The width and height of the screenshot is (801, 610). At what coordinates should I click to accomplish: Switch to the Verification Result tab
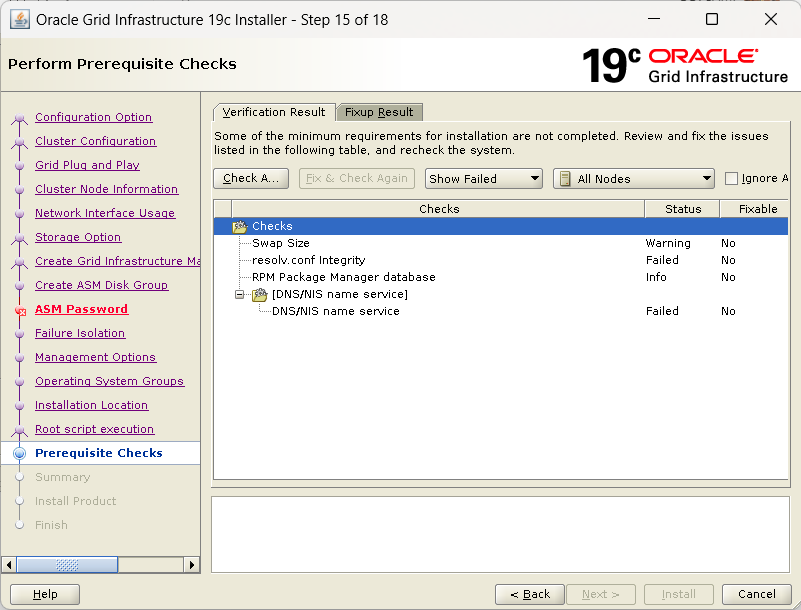[274, 112]
